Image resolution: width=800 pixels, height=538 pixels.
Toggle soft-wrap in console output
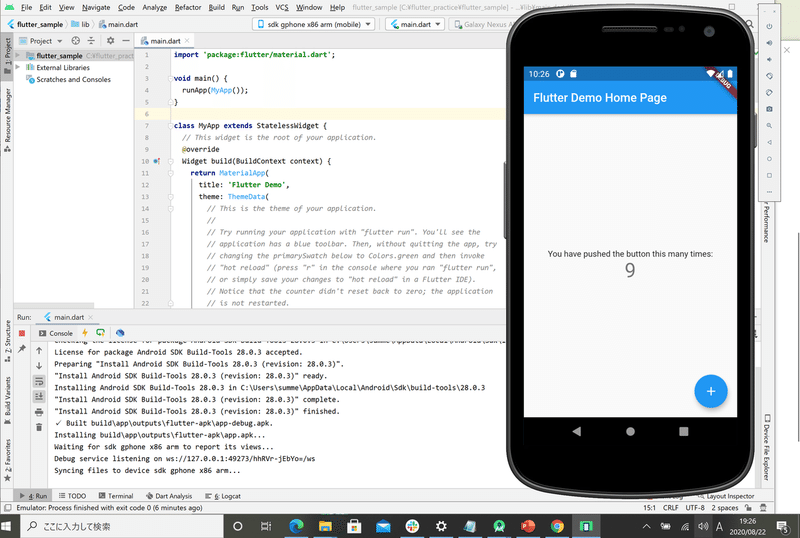[x=39, y=381]
